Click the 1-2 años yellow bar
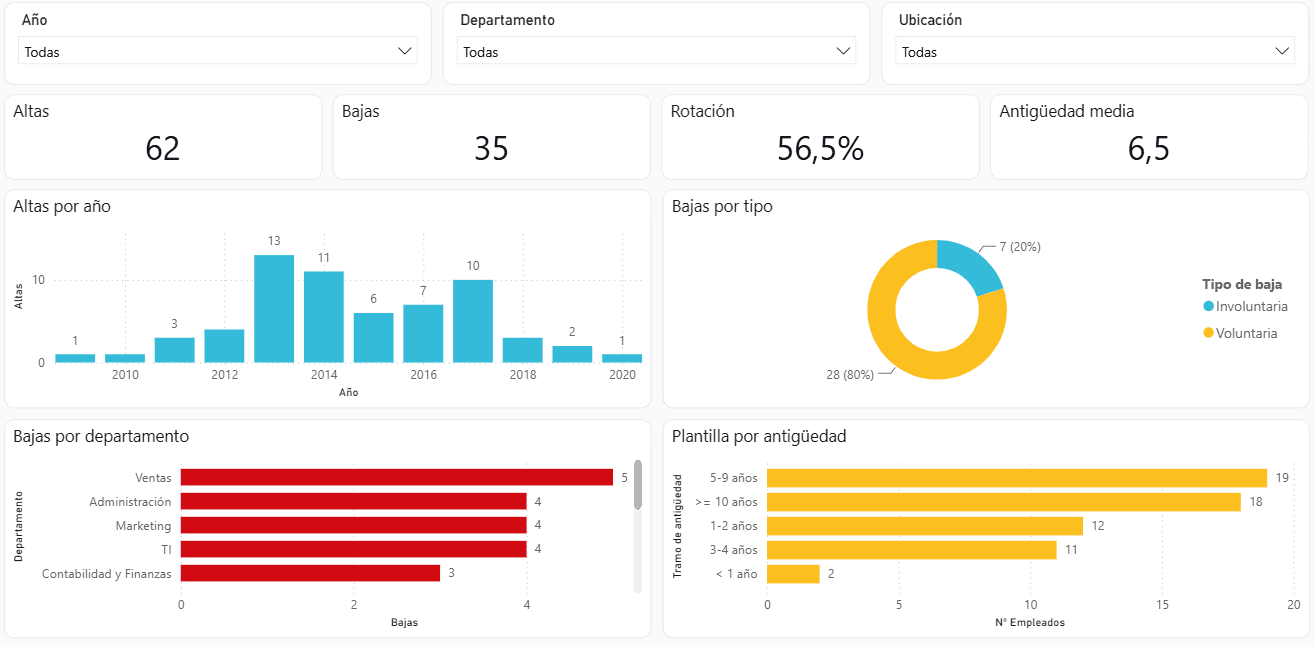This screenshot has height=647, width=1315. pos(925,525)
